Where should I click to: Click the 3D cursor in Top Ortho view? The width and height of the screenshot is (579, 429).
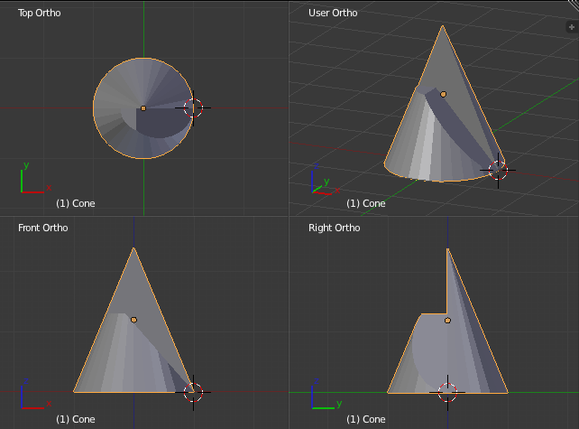[x=193, y=108]
